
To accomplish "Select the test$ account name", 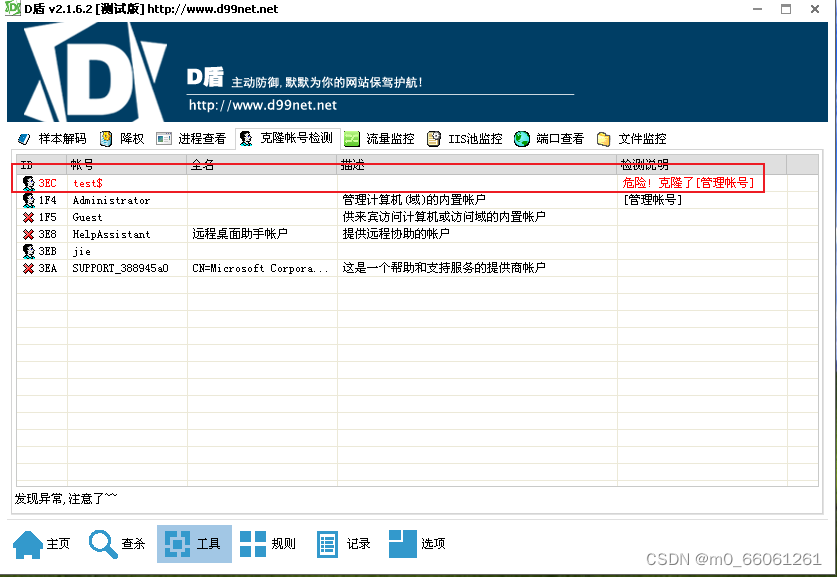I will point(88,183).
